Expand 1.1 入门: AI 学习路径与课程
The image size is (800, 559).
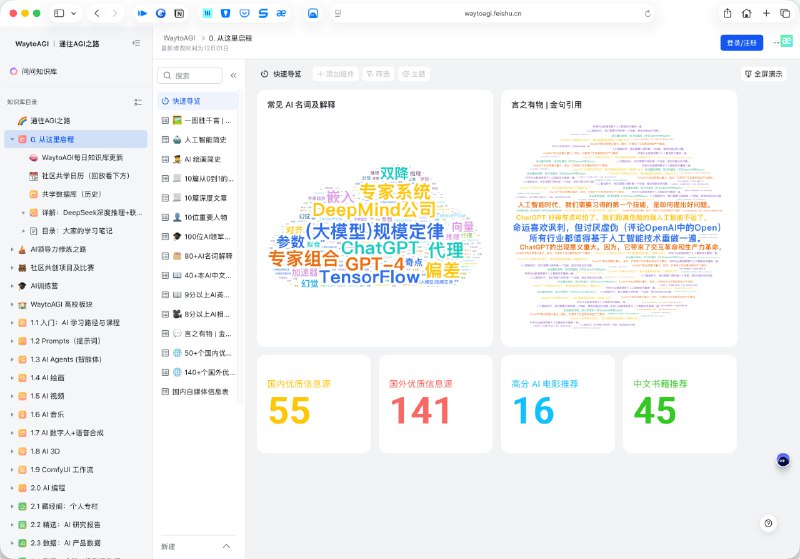pyautogui.click(x=12, y=323)
